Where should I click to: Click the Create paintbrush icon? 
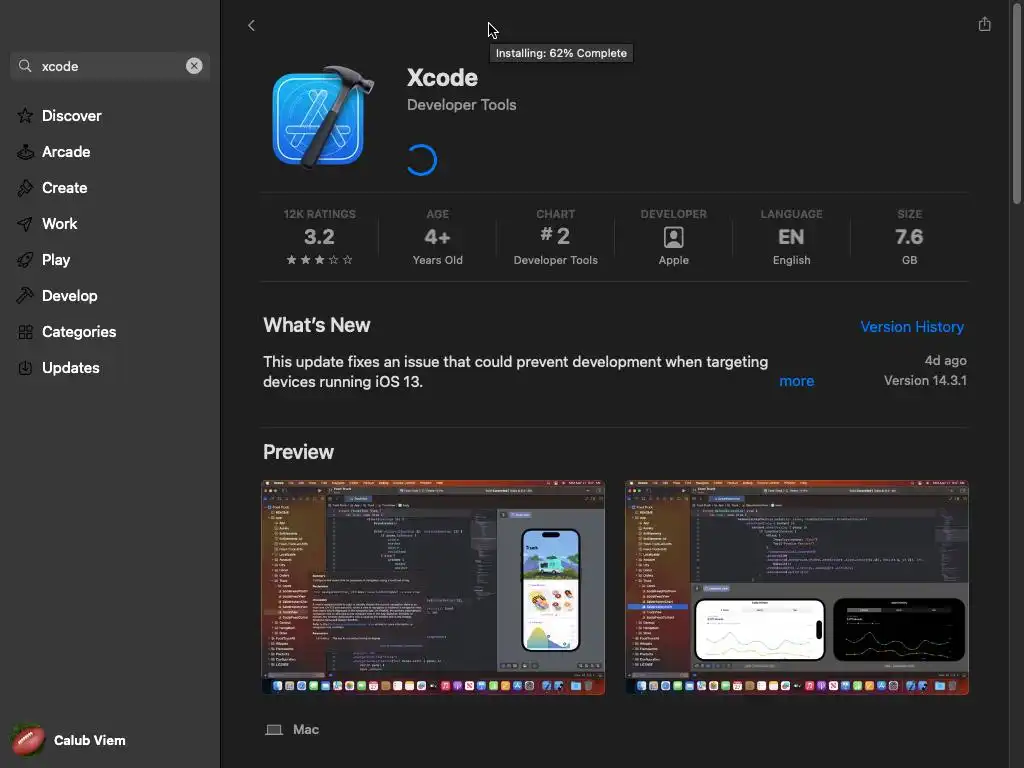pyautogui.click(x=25, y=187)
